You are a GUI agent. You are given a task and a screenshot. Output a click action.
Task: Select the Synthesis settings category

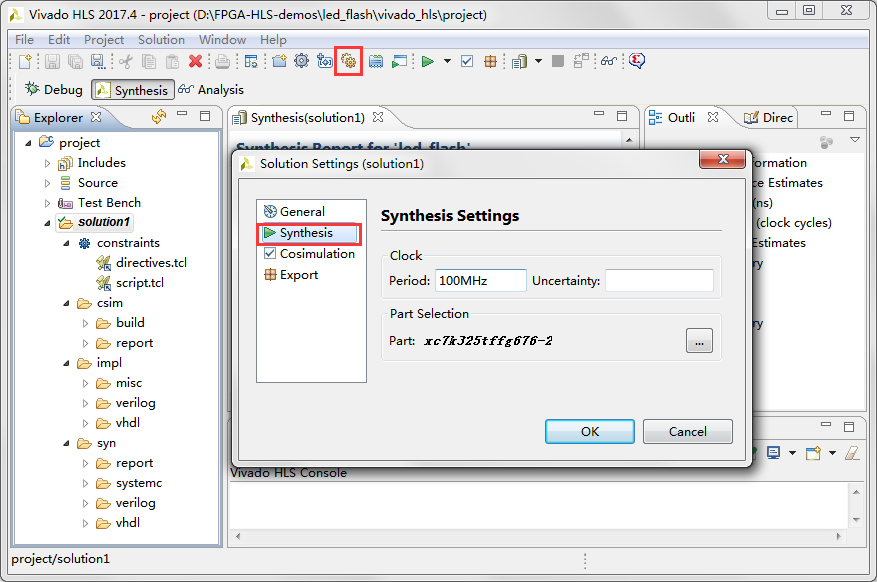pyautogui.click(x=306, y=233)
